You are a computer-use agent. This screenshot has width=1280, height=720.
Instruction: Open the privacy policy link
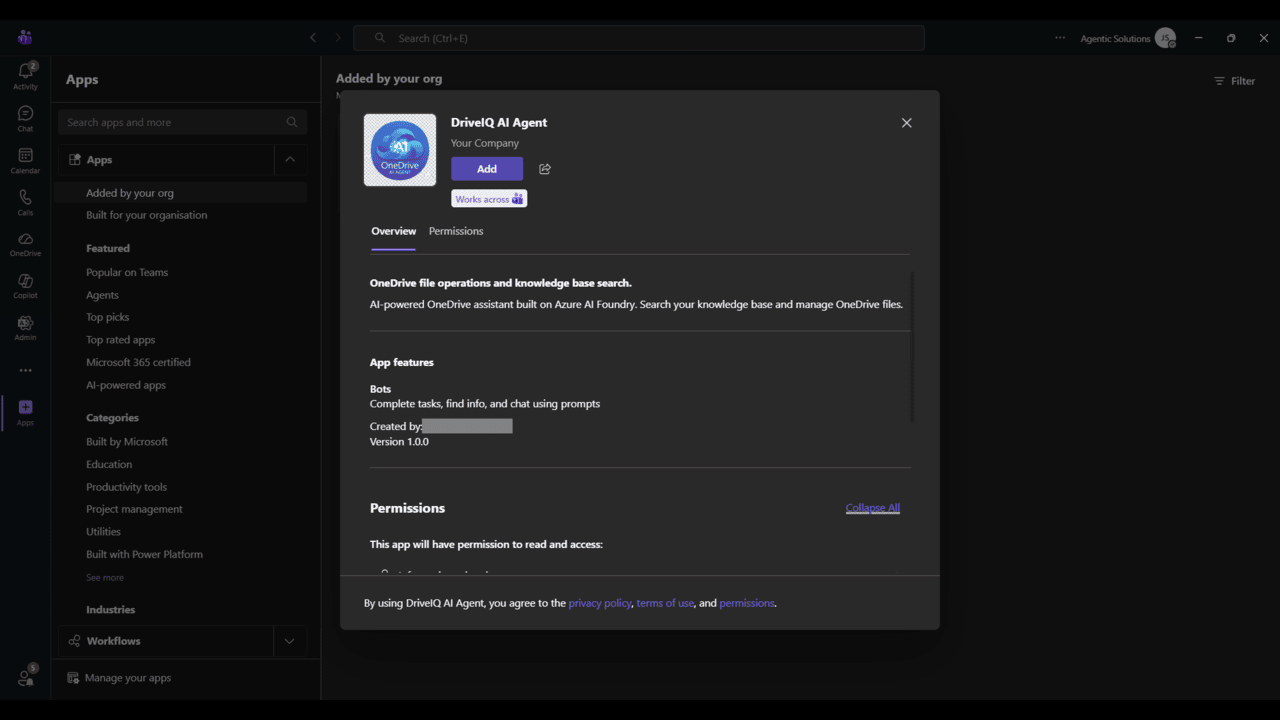click(600, 603)
